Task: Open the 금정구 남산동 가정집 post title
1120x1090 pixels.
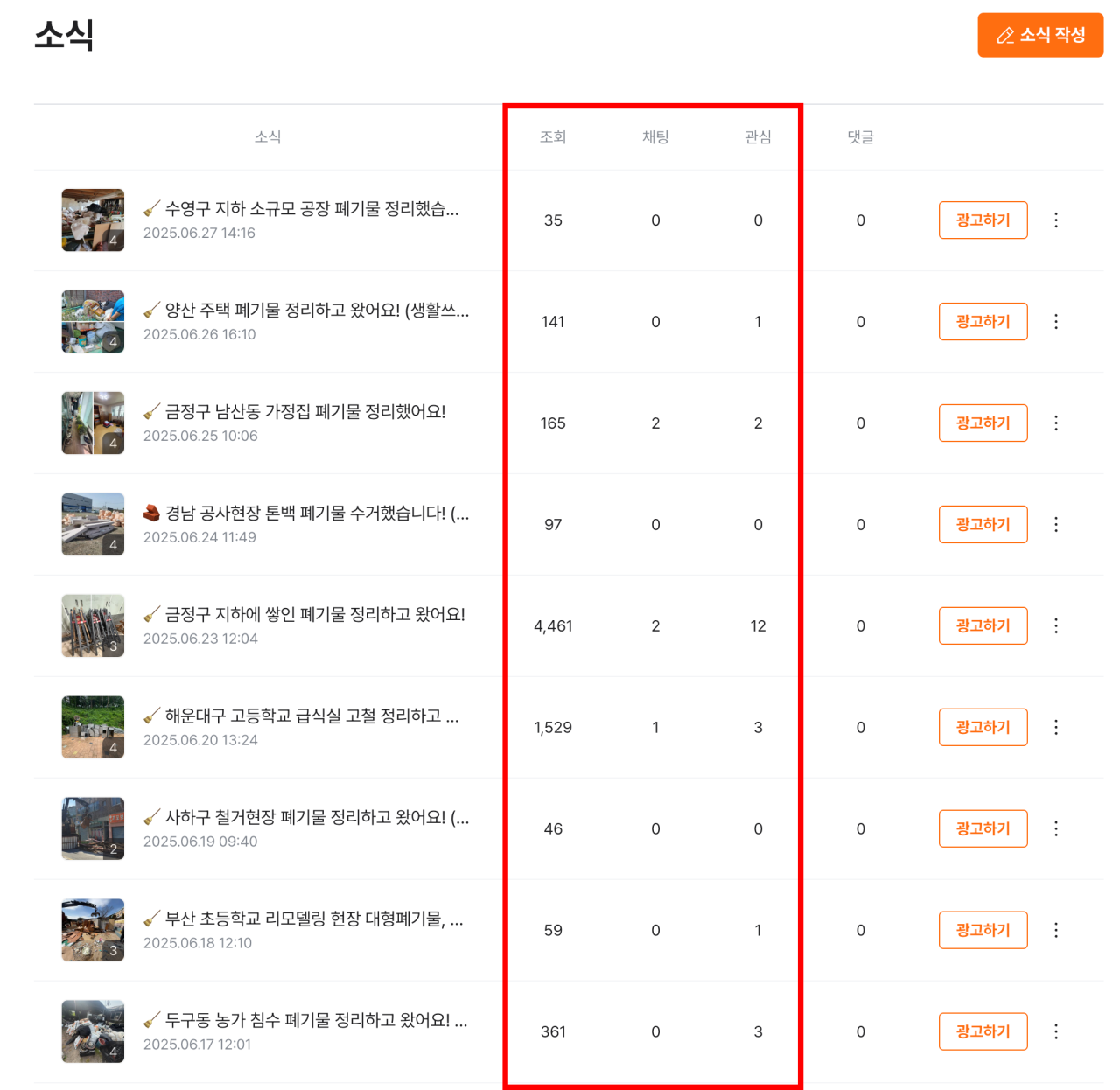Action: click(305, 412)
